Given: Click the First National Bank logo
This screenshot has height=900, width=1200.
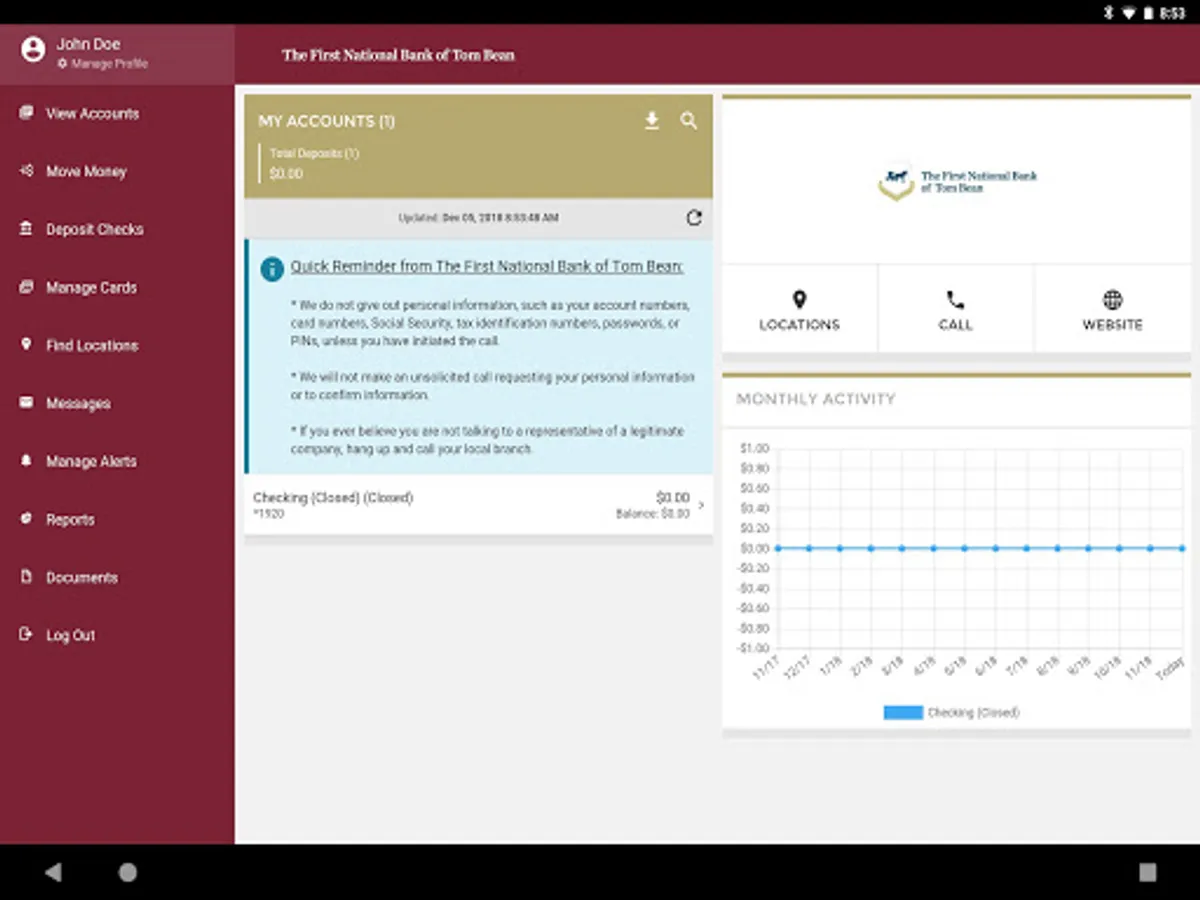Looking at the screenshot, I should click(x=957, y=181).
